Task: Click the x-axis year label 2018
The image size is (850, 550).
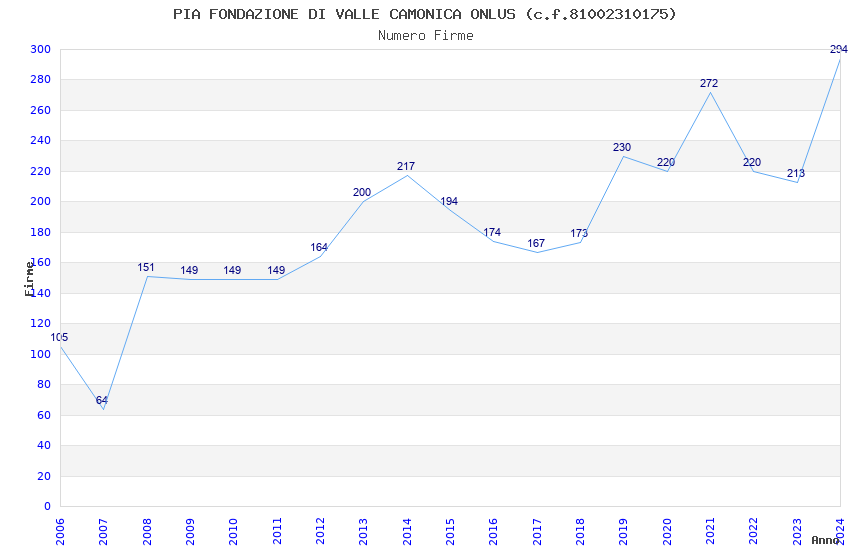Action: tap(581, 532)
